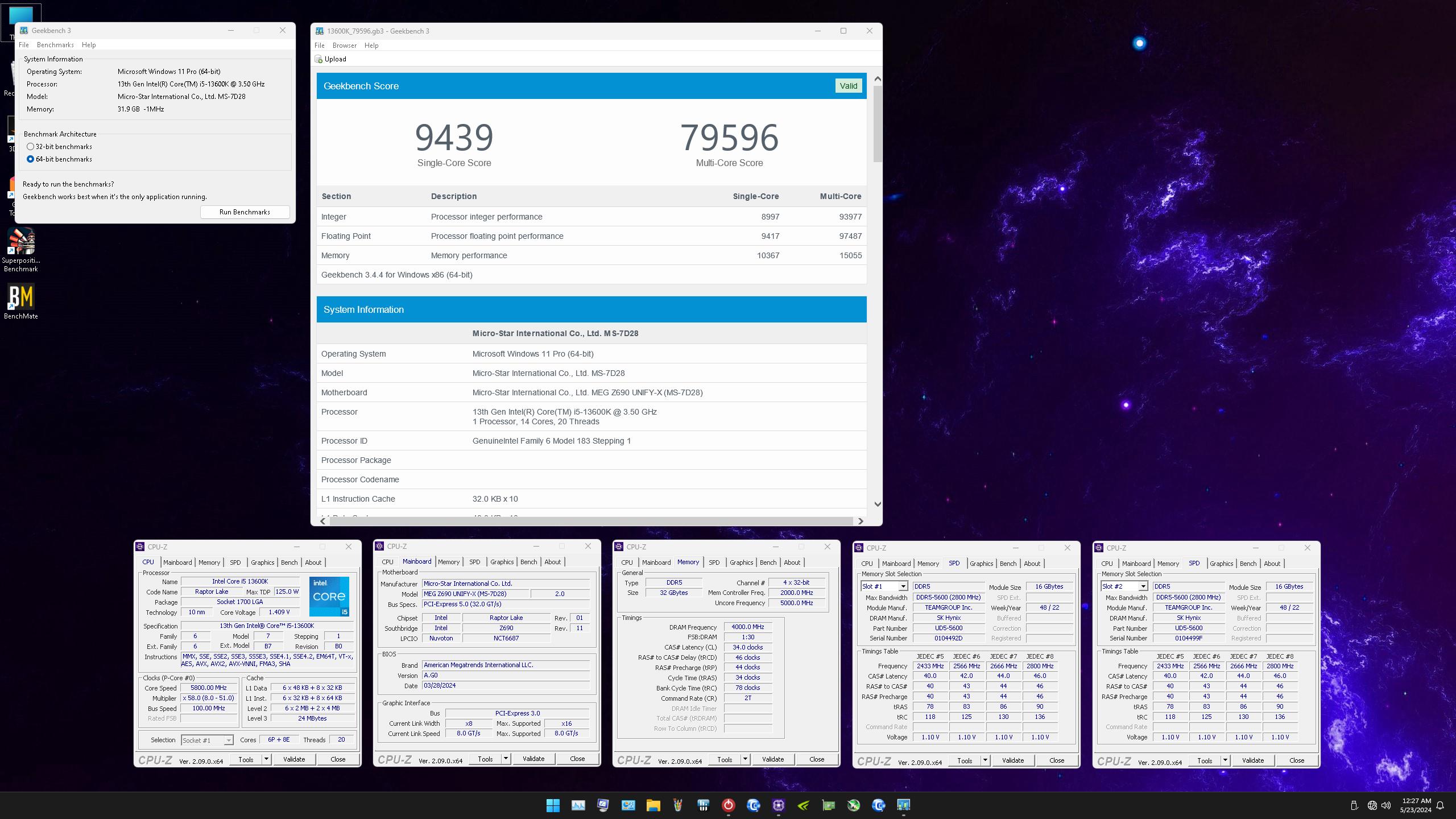The width and height of the screenshot is (1456, 819).
Task: Open the Windows Start menu
Action: point(553,805)
